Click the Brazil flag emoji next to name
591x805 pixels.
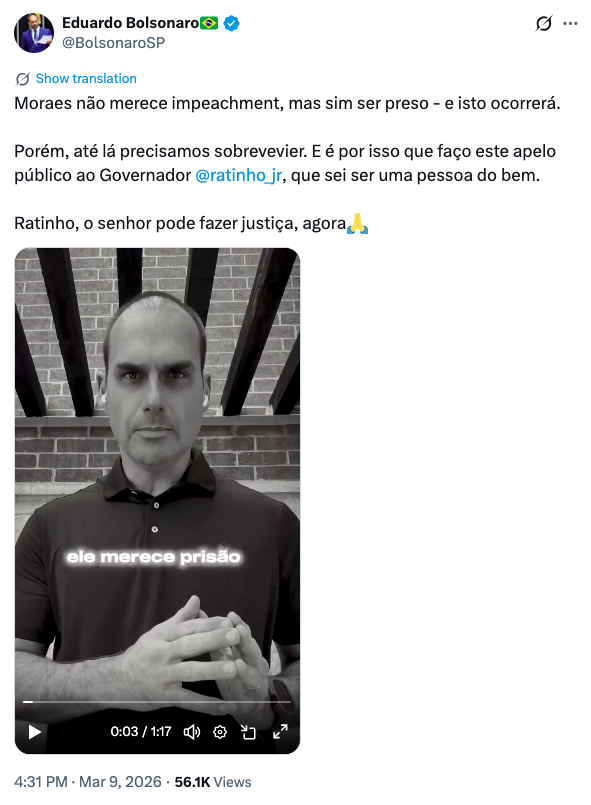pyautogui.click(x=209, y=23)
